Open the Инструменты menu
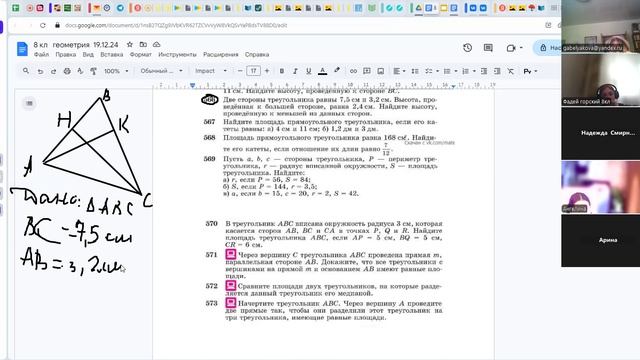The image size is (640, 360). pyautogui.click(x=177, y=55)
